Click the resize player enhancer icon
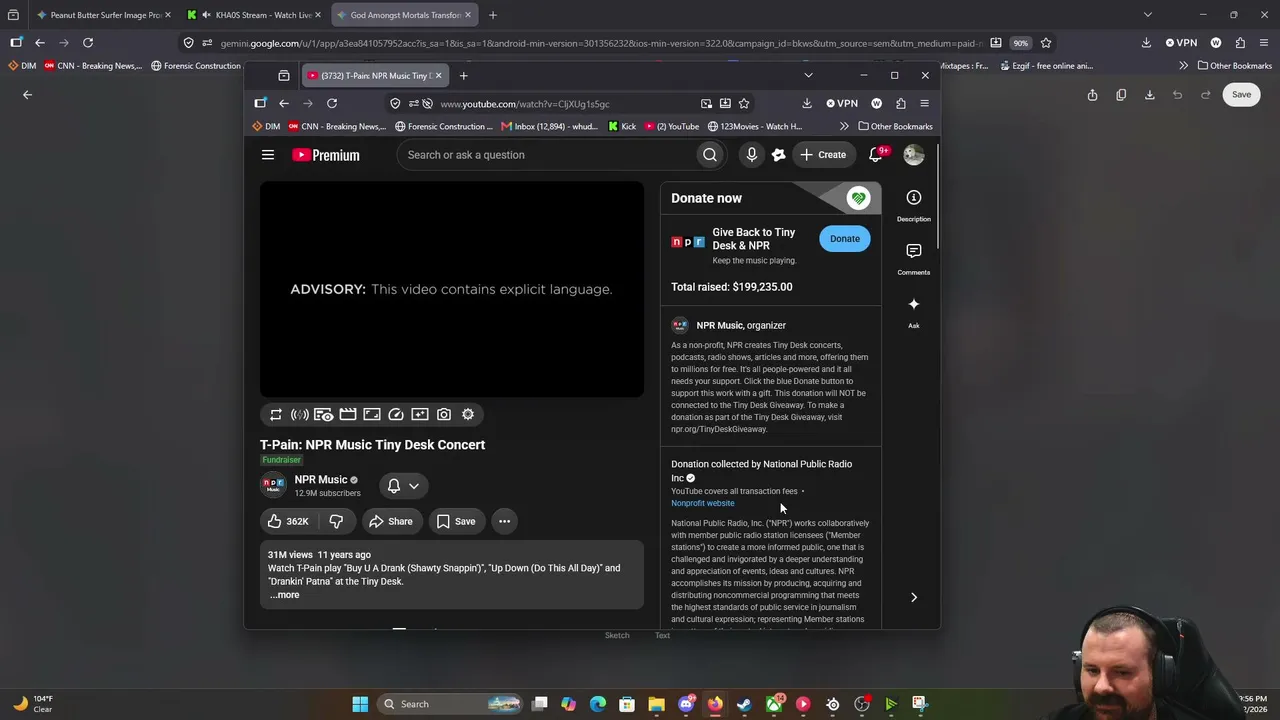The height and width of the screenshot is (720, 1280). point(372,414)
